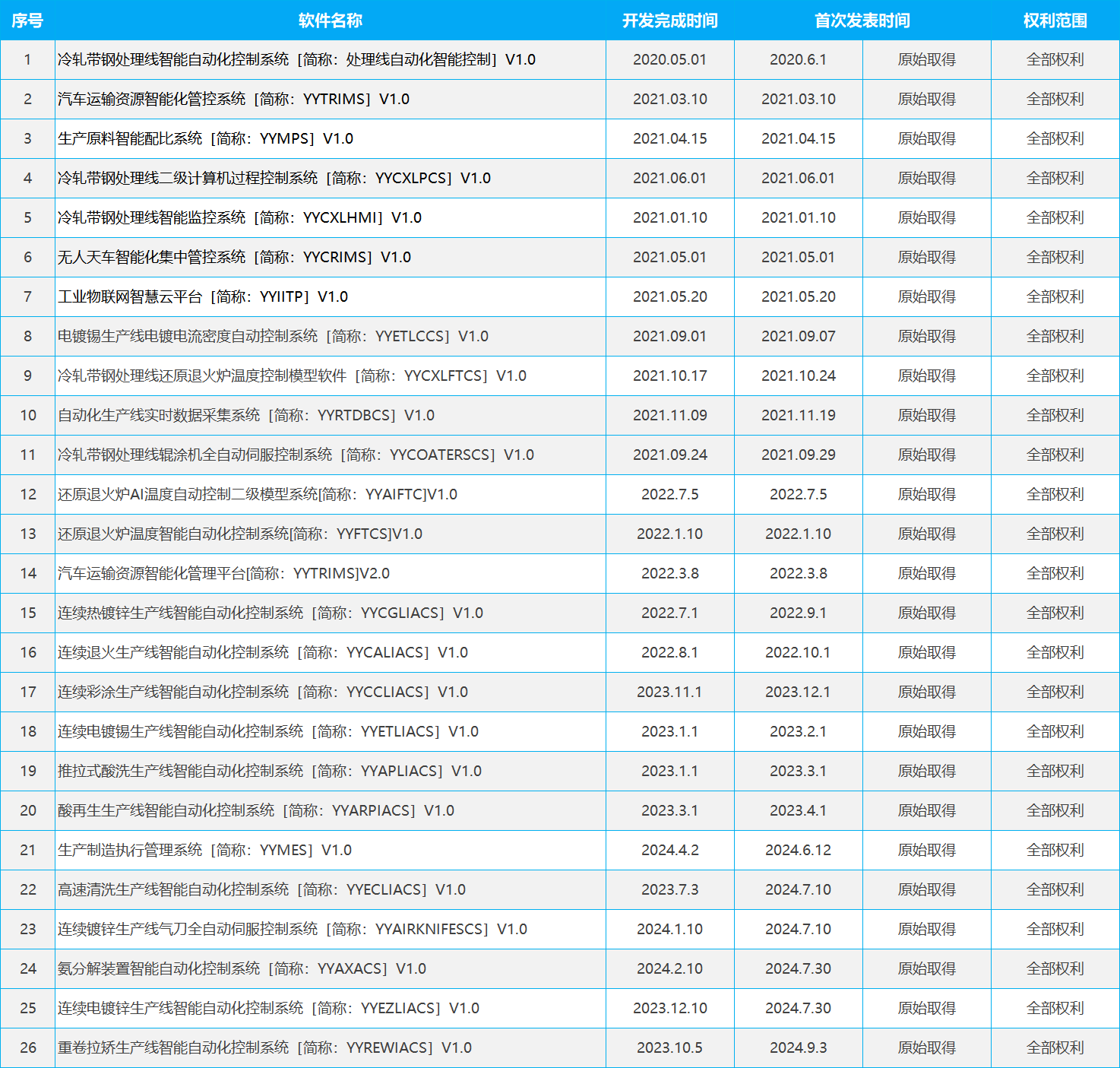Select the YYREWIACS software name cell
The image size is (1120, 1068).
click(331, 1048)
